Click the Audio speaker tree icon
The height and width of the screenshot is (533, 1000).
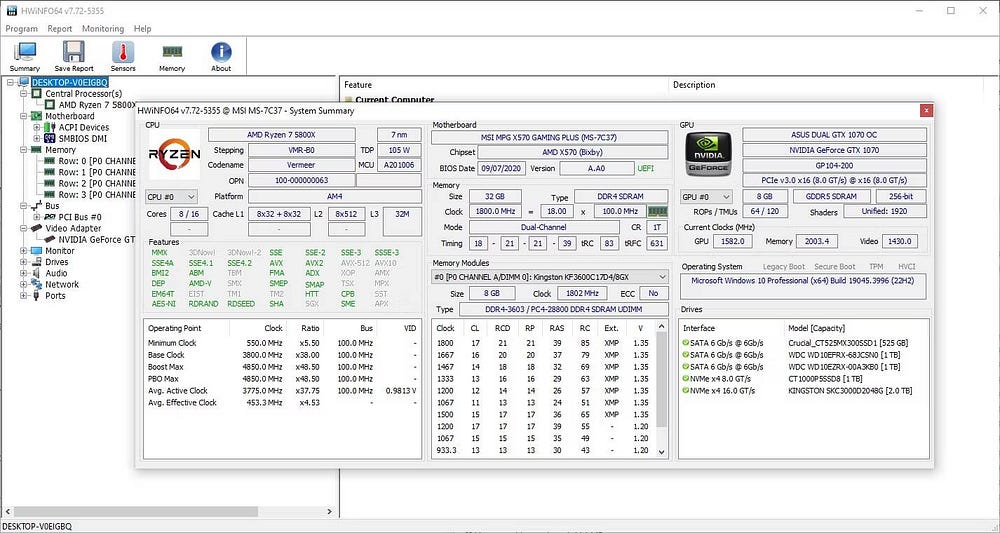(37, 274)
